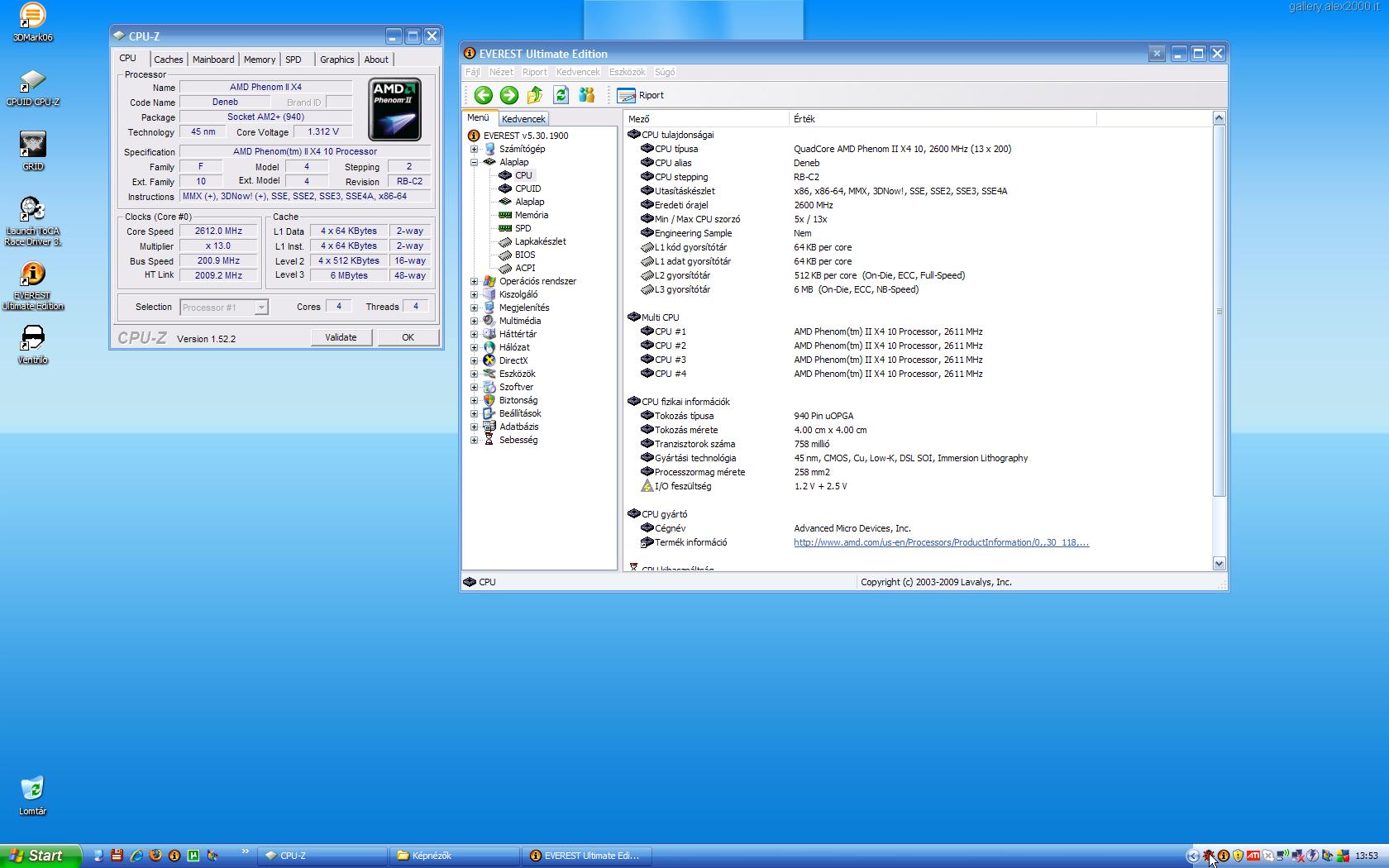Open the Riport button in EVEREST toolbar
This screenshot has height=868, width=1389.
[x=641, y=95]
